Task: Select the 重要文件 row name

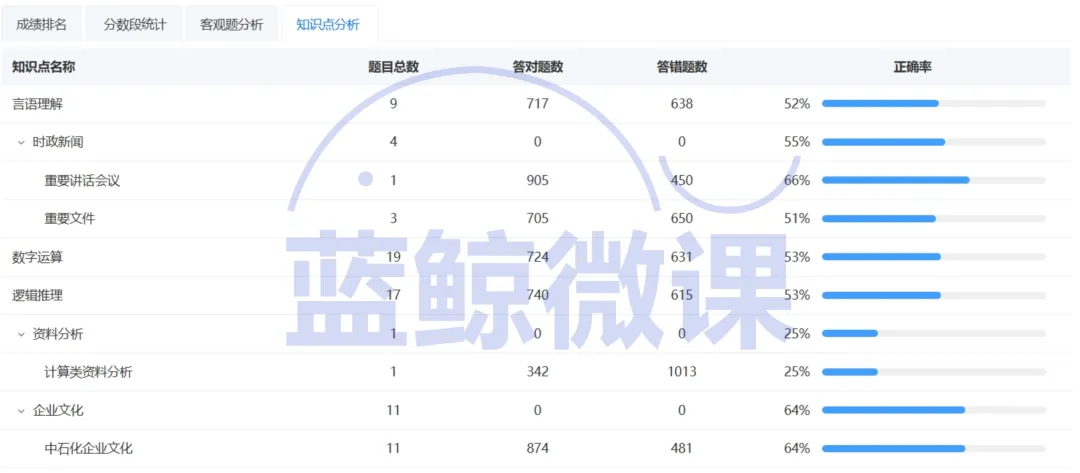Action: (x=70, y=219)
